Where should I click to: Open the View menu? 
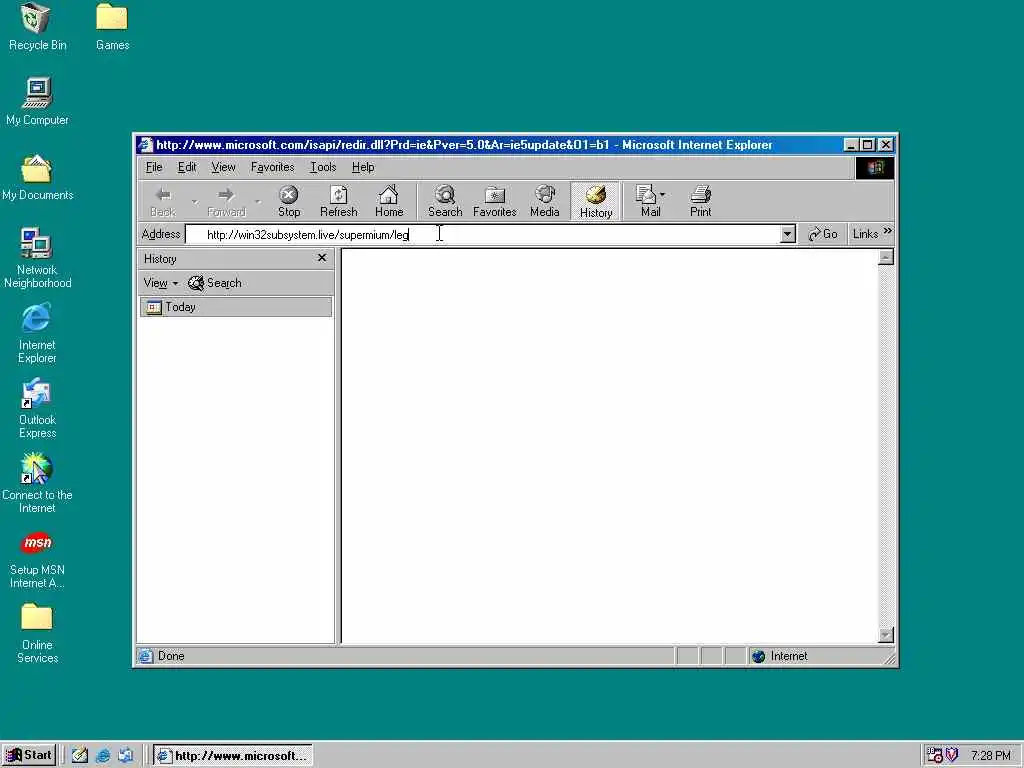click(223, 167)
